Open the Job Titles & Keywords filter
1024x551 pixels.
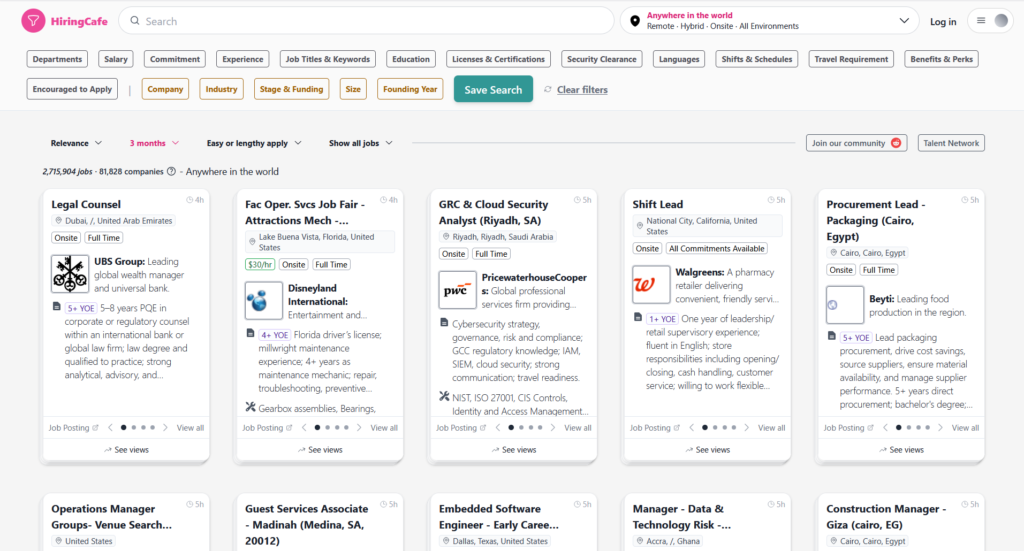[328, 59]
